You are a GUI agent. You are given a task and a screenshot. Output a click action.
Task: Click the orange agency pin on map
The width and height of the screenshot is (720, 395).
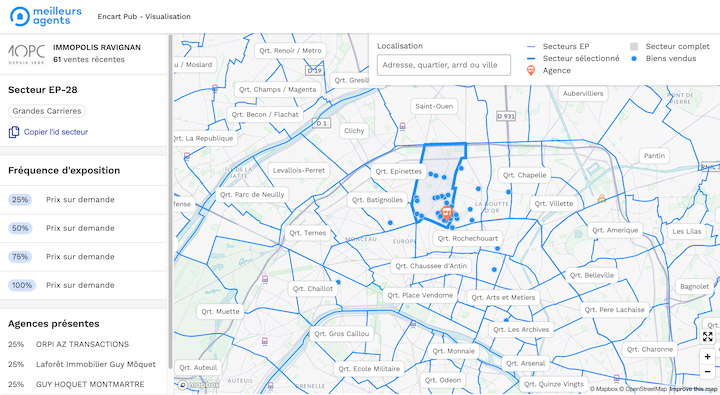[446, 213]
